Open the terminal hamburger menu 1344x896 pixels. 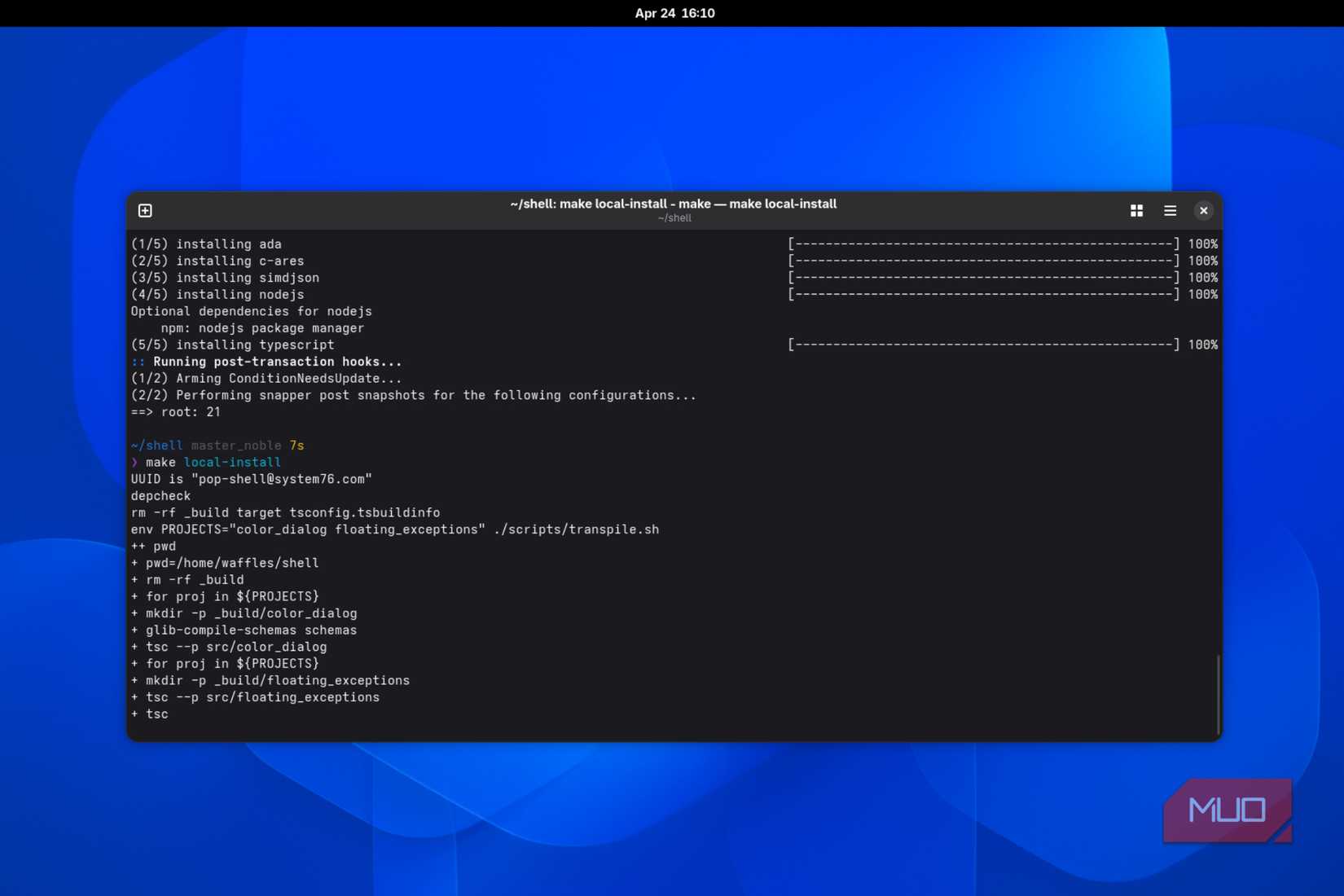tap(1170, 211)
